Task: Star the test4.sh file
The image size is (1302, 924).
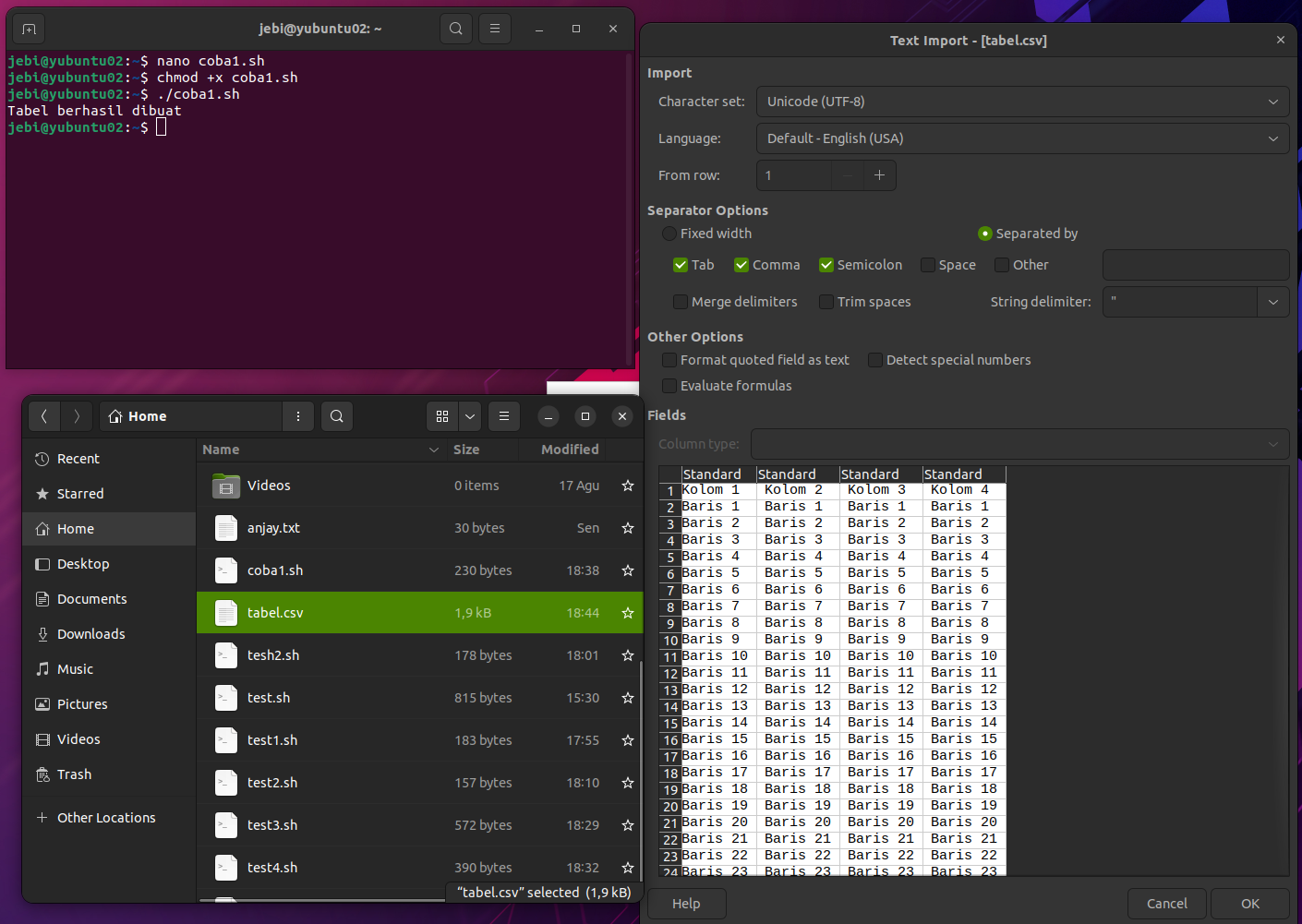Action: coord(628,868)
